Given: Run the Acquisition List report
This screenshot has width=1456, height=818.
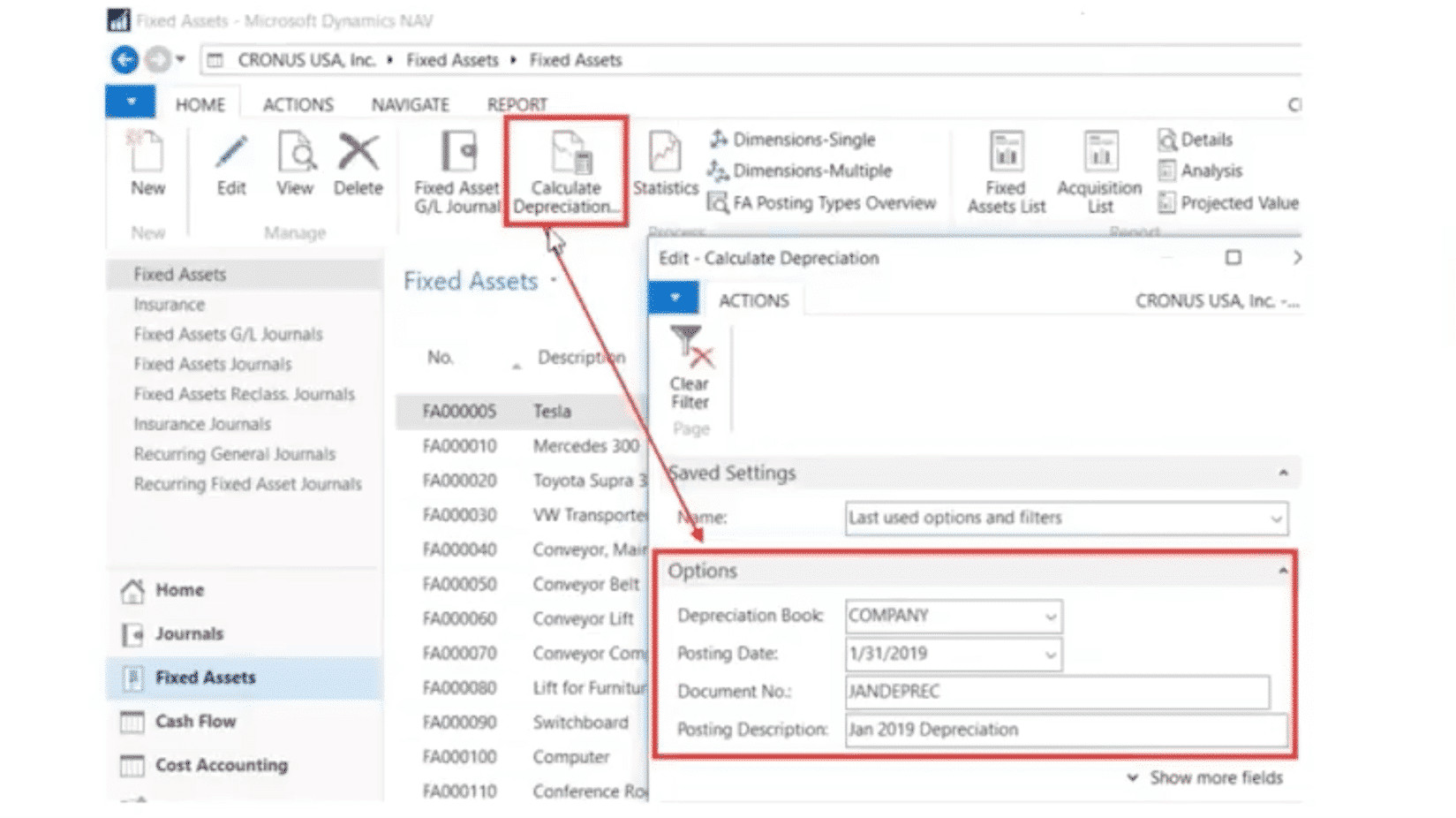Looking at the screenshot, I should pos(1099,173).
